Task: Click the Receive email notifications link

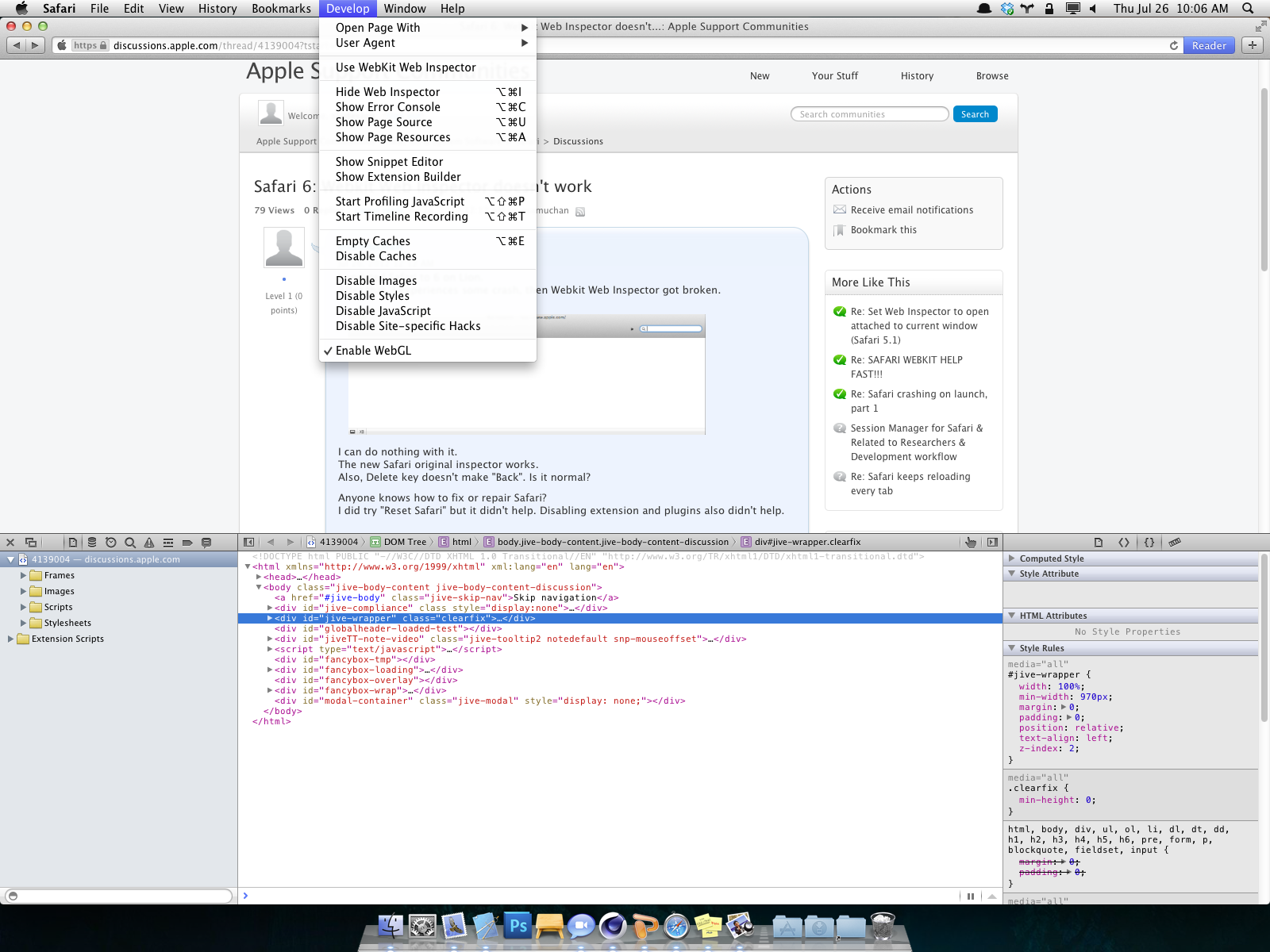Action: [x=911, y=210]
